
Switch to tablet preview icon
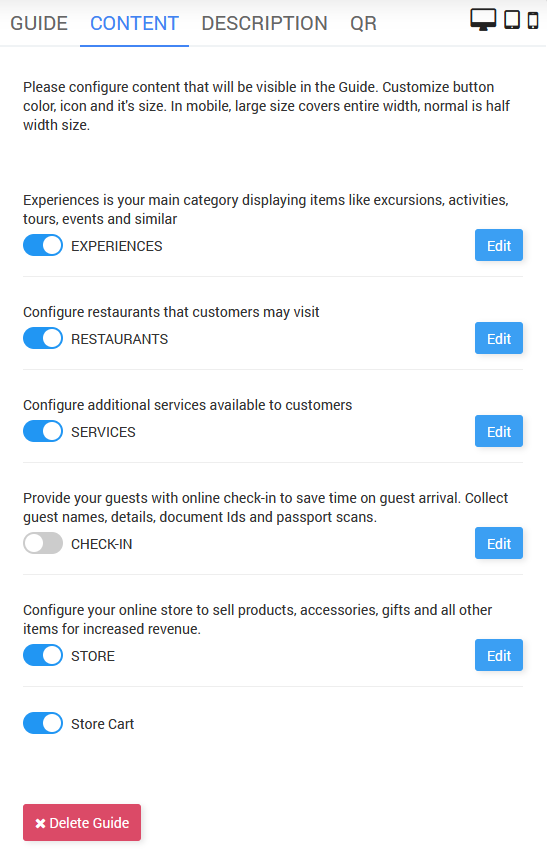pos(512,19)
